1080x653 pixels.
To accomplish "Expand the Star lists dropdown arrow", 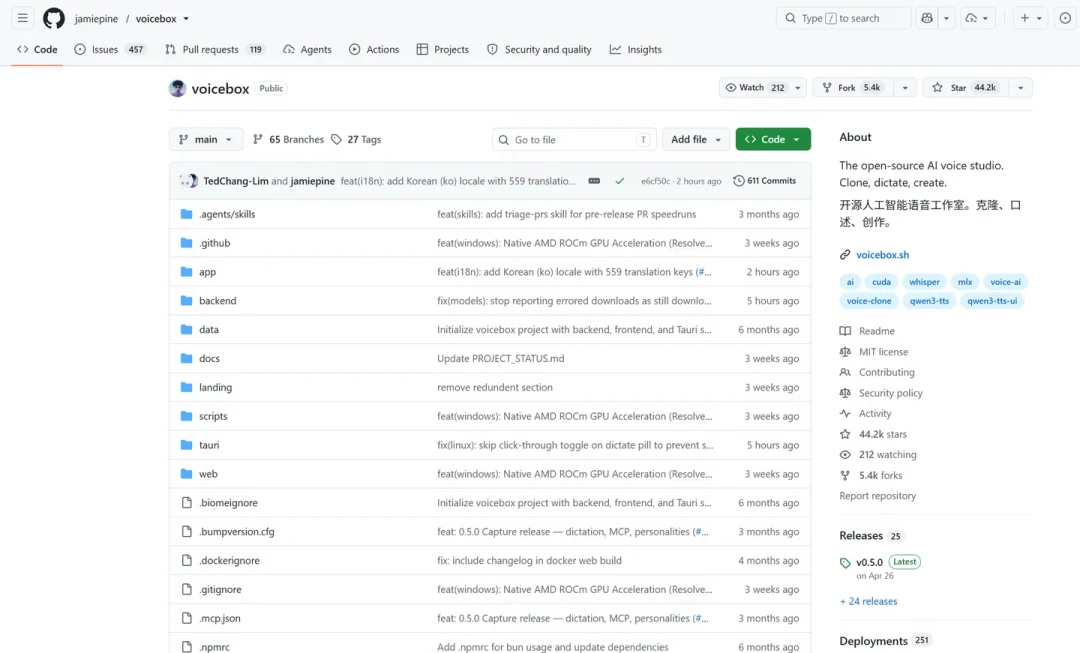I will 1021,87.
